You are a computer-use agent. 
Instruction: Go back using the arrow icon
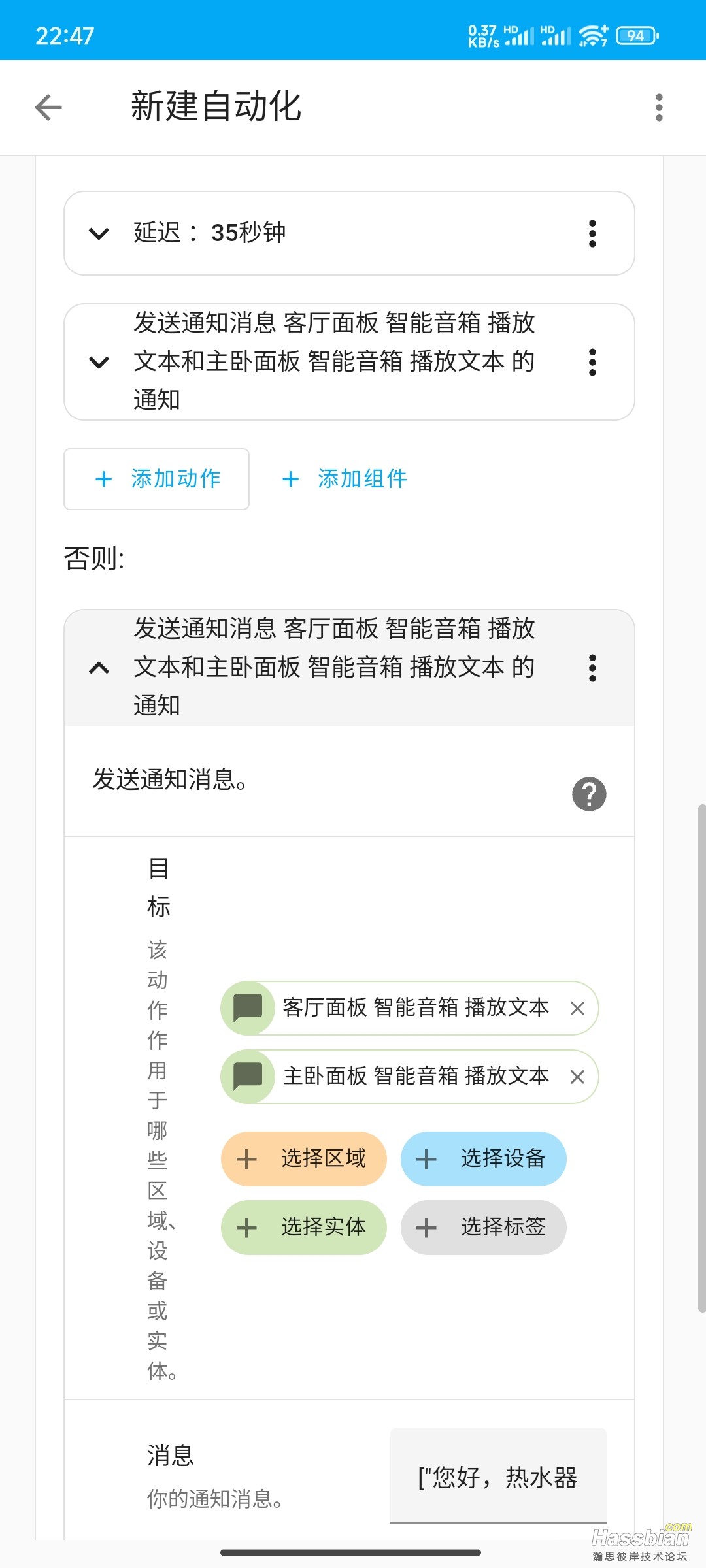(48, 108)
